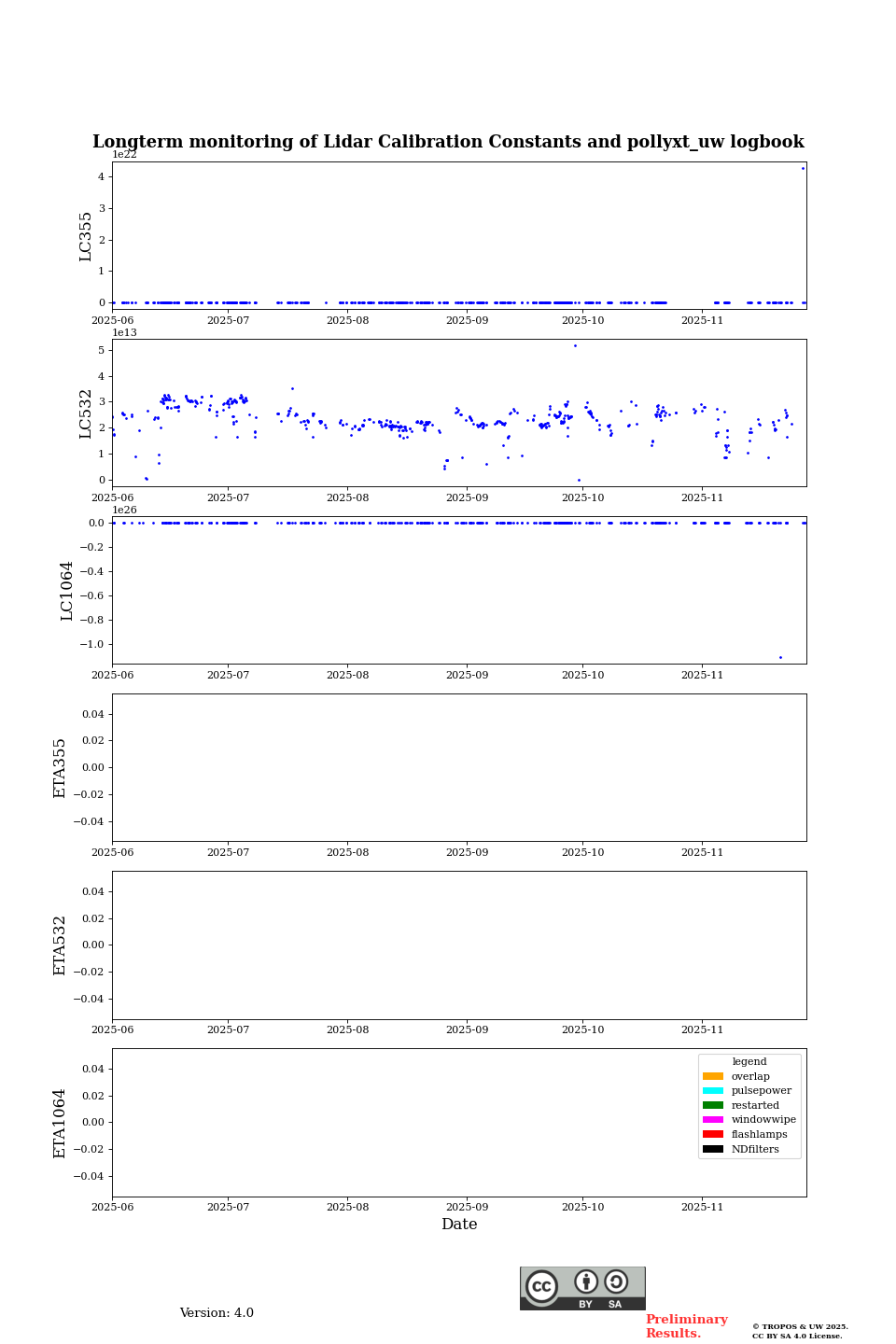The image size is (896, 1344).
Task: Click the Creative Commons CC logo icon
Action: point(541,1286)
